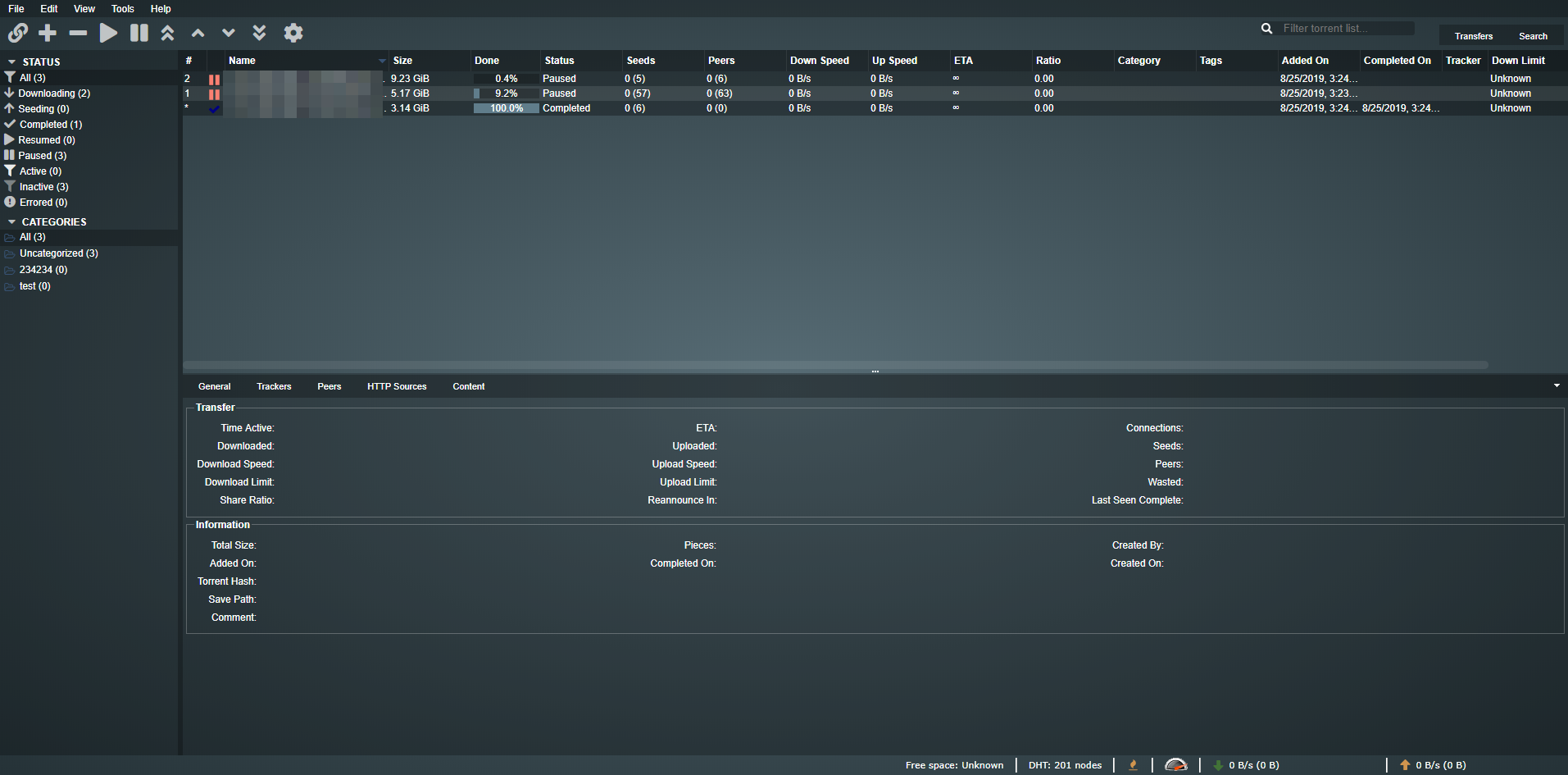Select Paused (3) status filter
The width and height of the screenshot is (1568, 775).
(42, 156)
